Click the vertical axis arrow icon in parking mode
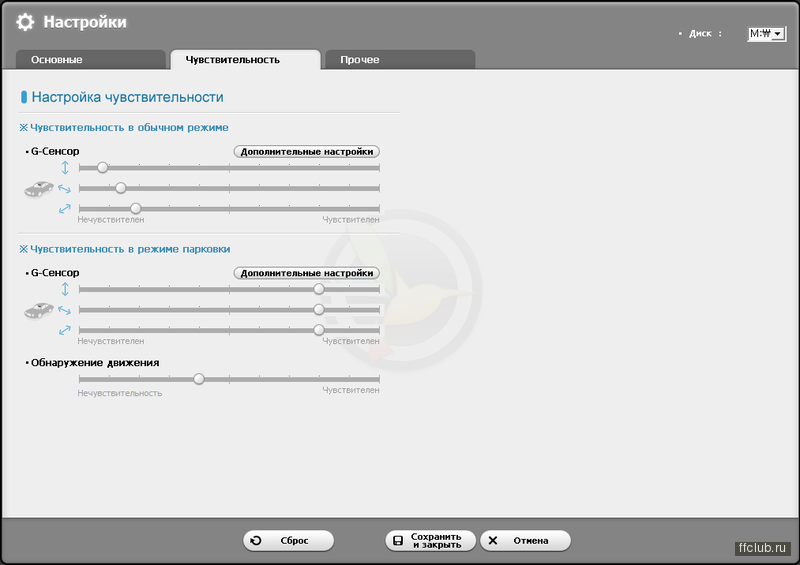 (x=65, y=289)
